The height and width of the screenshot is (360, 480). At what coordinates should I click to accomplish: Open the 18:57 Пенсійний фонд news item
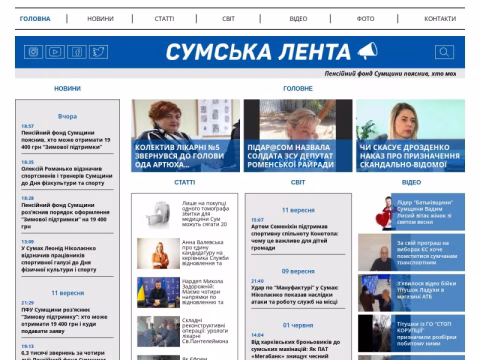point(66,140)
